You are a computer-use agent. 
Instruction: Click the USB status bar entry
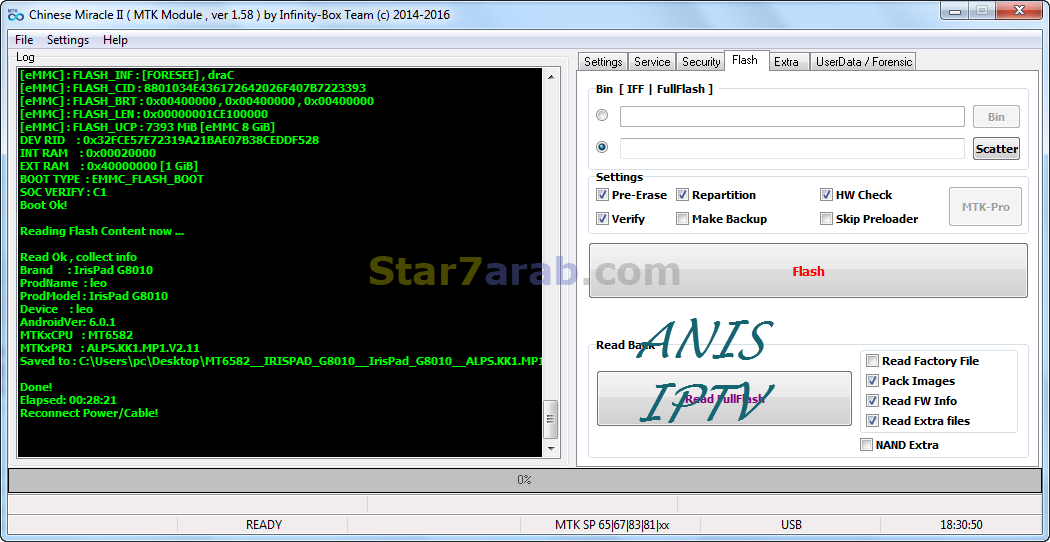pos(792,525)
